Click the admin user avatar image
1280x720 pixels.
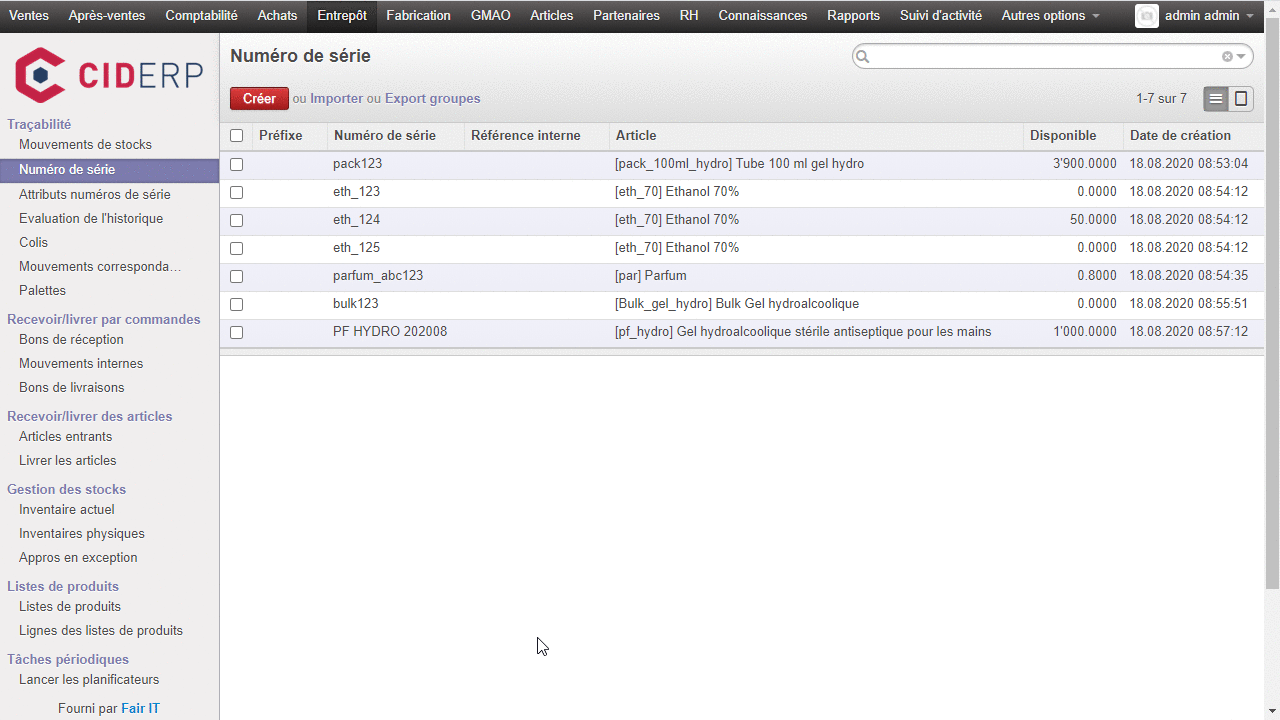pyautogui.click(x=1147, y=16)
